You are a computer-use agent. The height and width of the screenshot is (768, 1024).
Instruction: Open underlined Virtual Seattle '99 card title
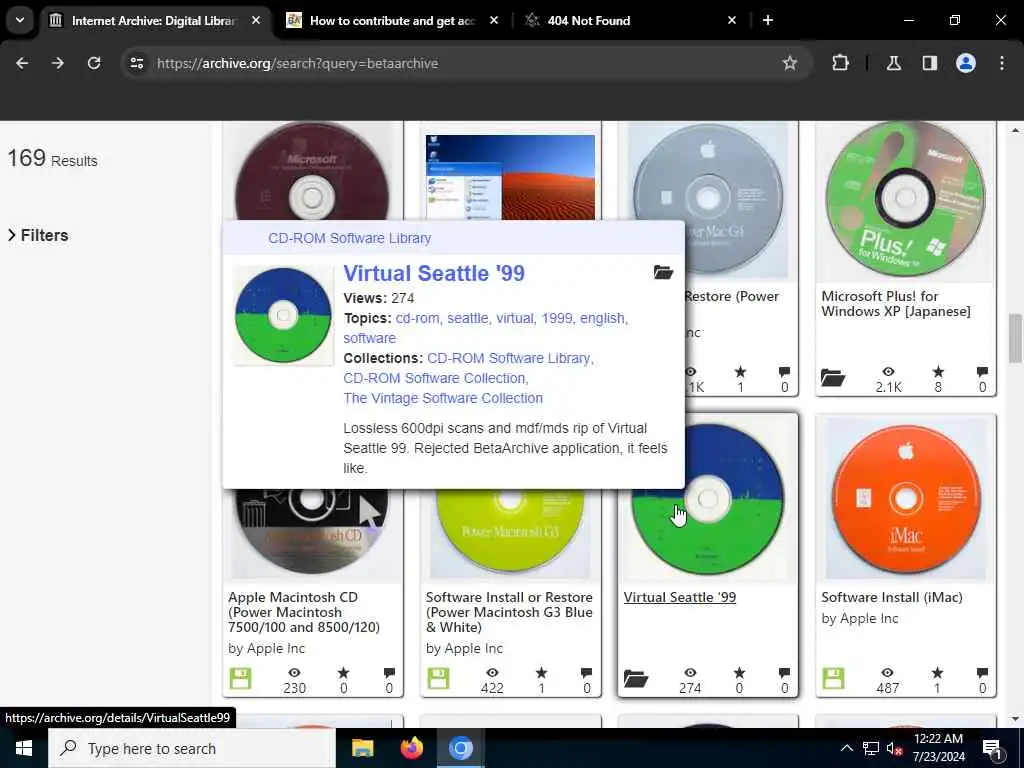tap(680, 598)
